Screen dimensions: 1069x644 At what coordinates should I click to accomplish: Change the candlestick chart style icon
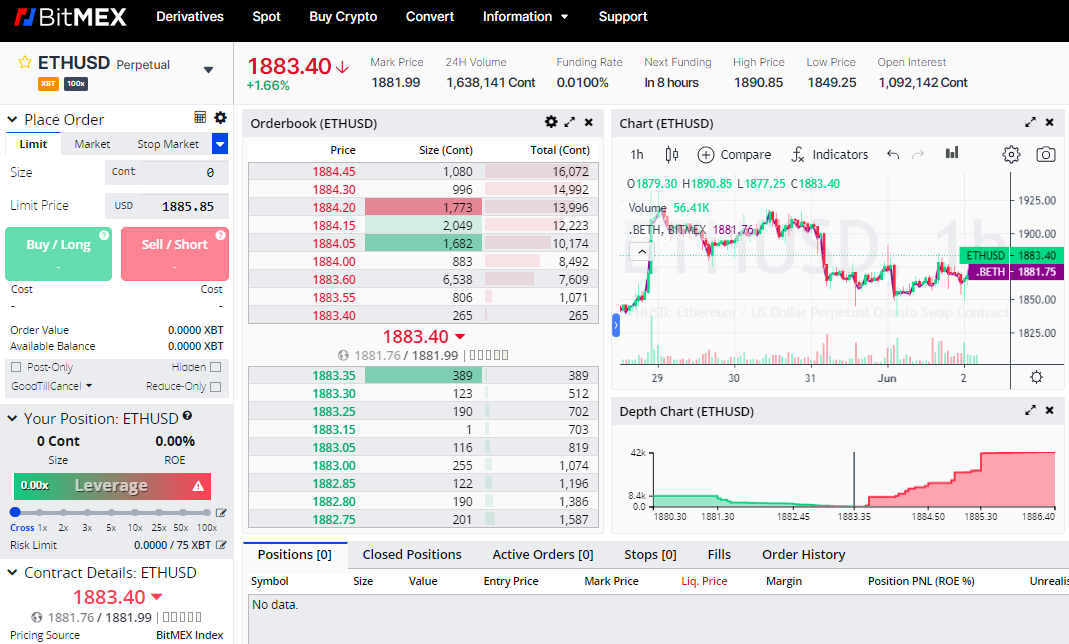click(672, 155)
